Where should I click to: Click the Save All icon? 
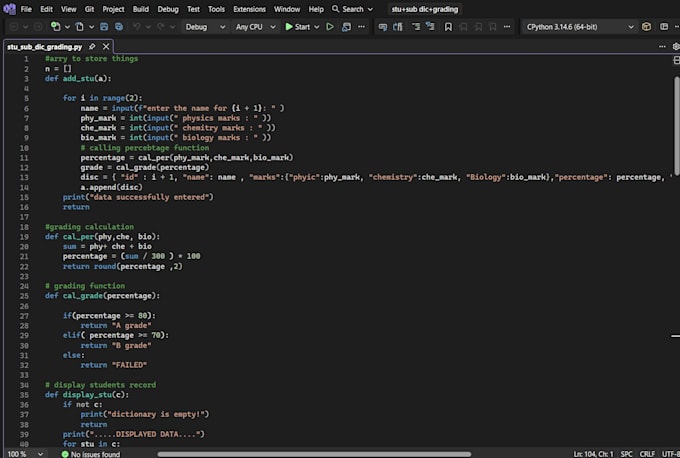tap(119, 27)
